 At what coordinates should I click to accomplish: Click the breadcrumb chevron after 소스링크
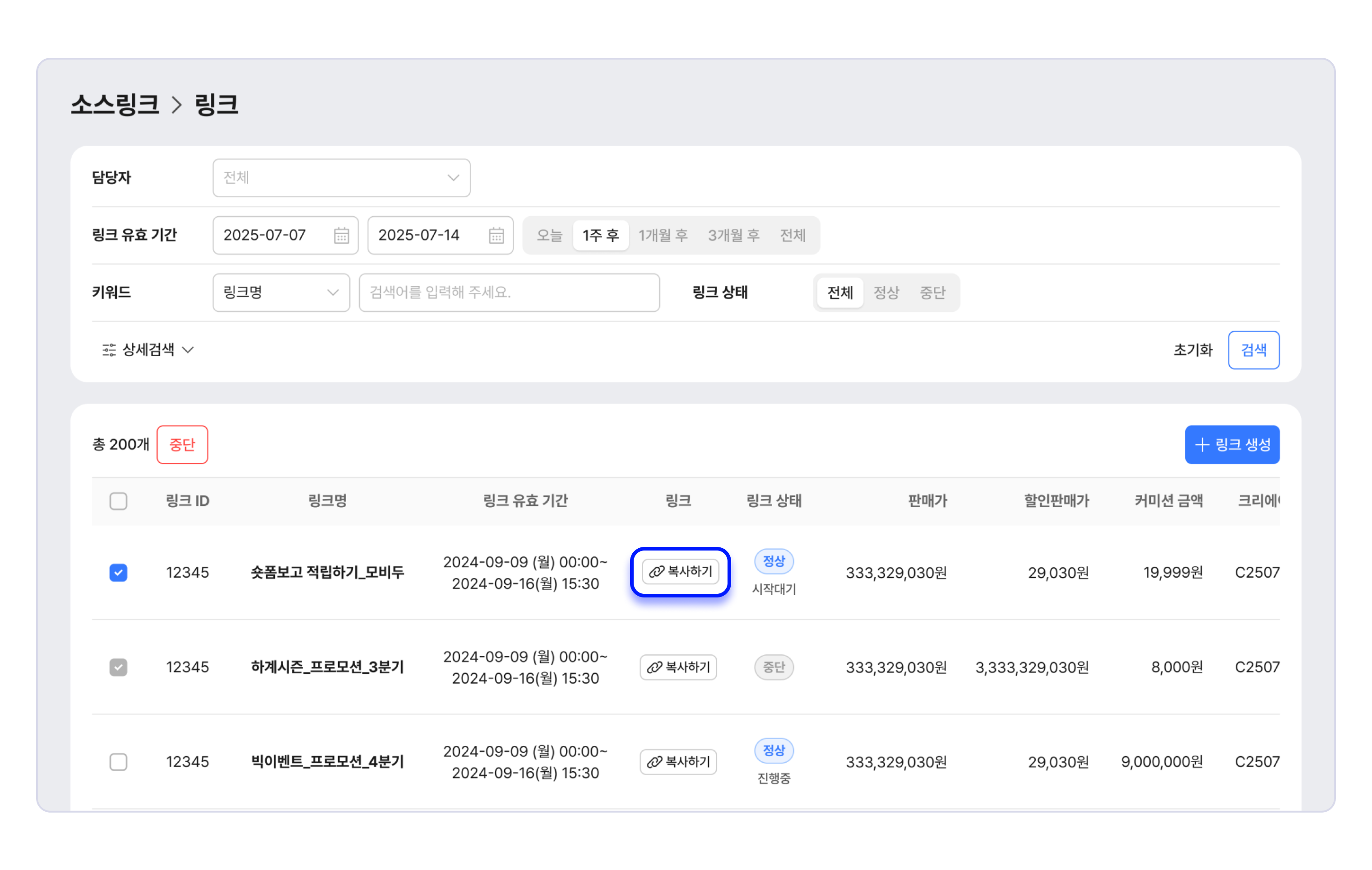pos(177,105)
